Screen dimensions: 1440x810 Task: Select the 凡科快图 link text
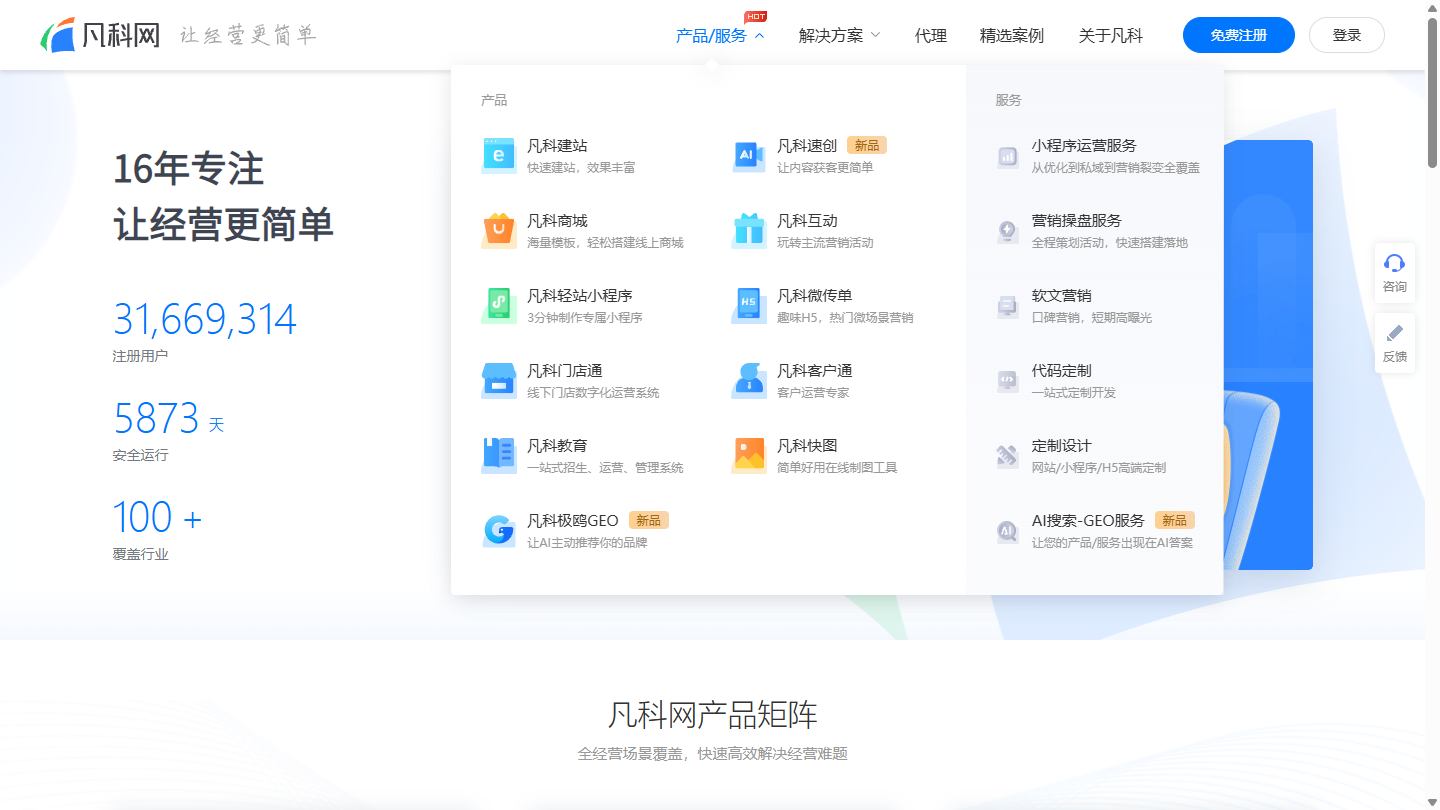pos(807,446)
